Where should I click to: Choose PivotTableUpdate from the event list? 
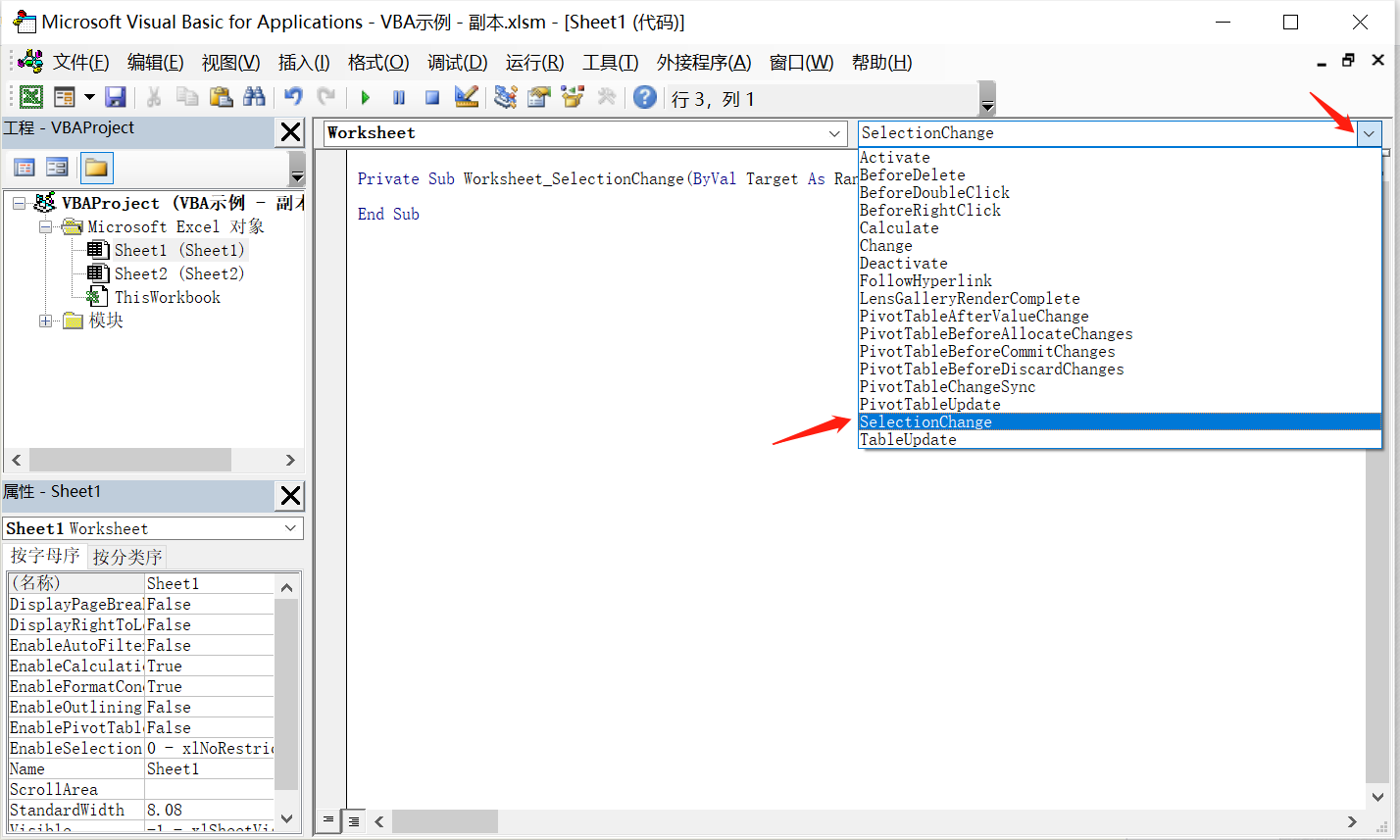click(1120, 404)
